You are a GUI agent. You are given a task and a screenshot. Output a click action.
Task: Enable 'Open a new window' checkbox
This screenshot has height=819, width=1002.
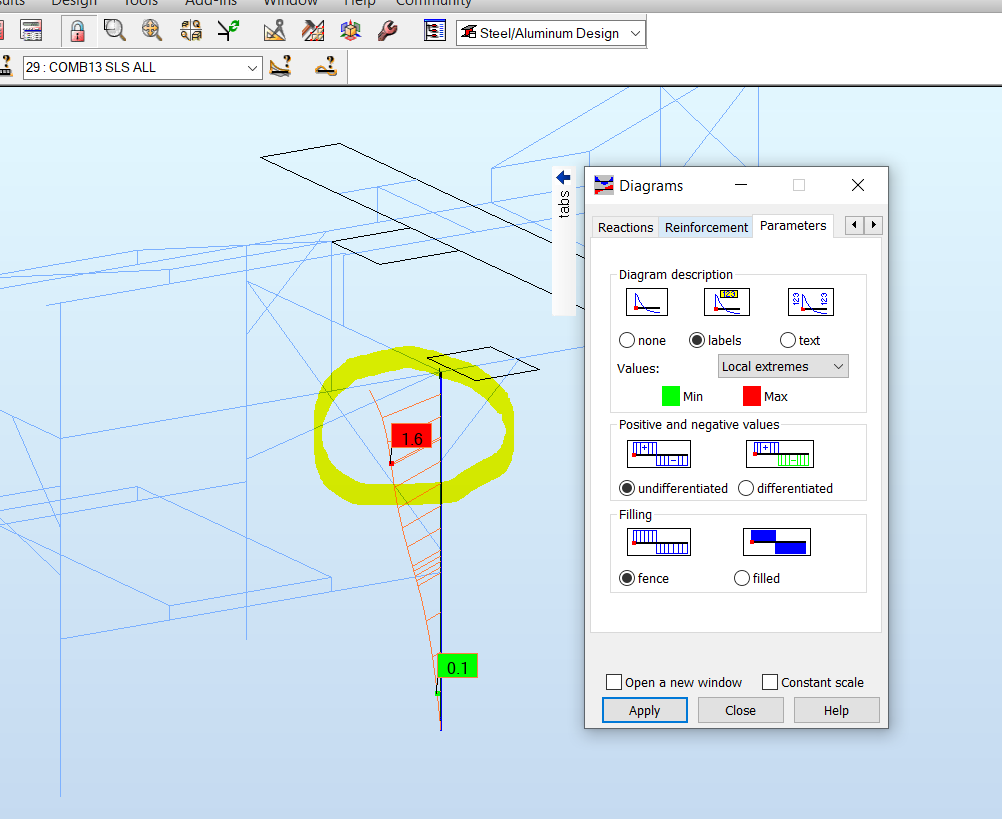613,682
